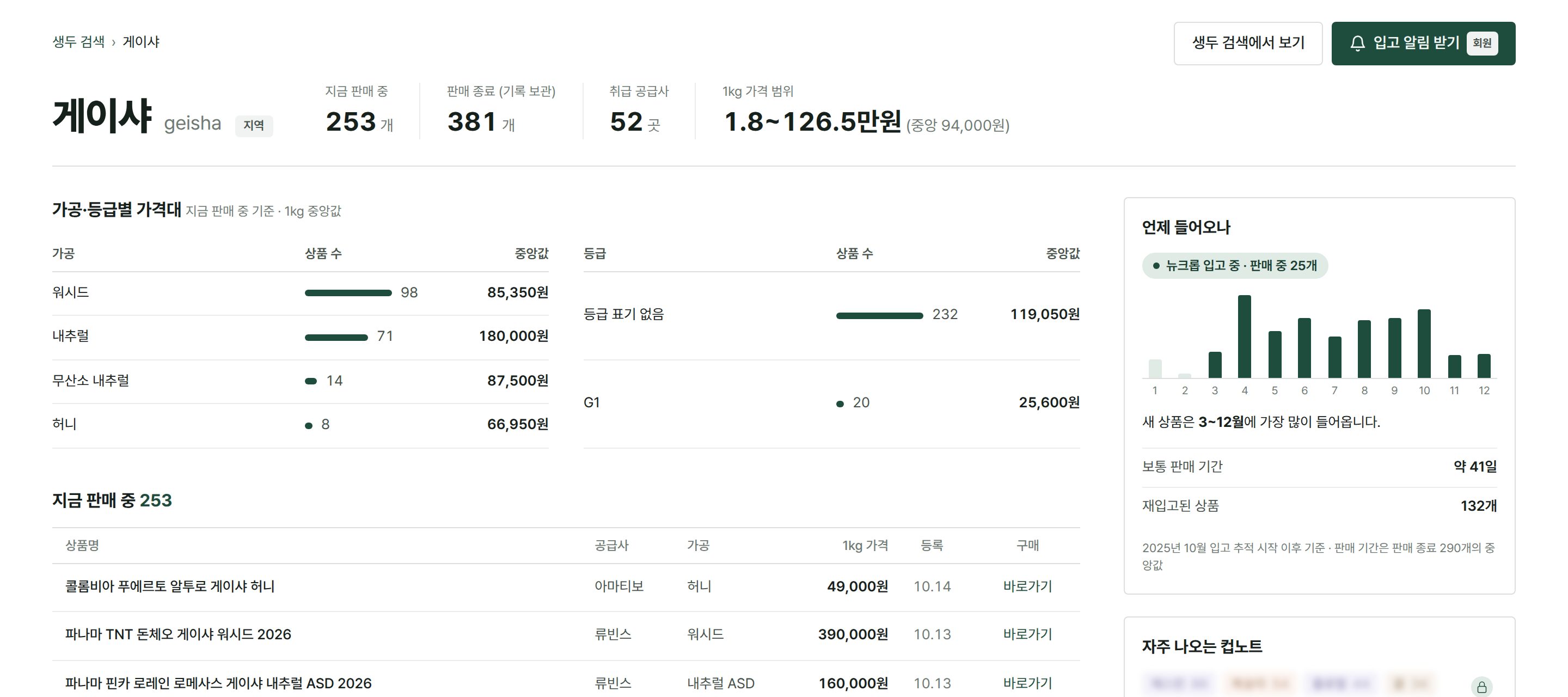Click the 지금 판매 중 253 heading
Image resolution: width=1568 pixels, height=697 pixels.
point(112,500)
